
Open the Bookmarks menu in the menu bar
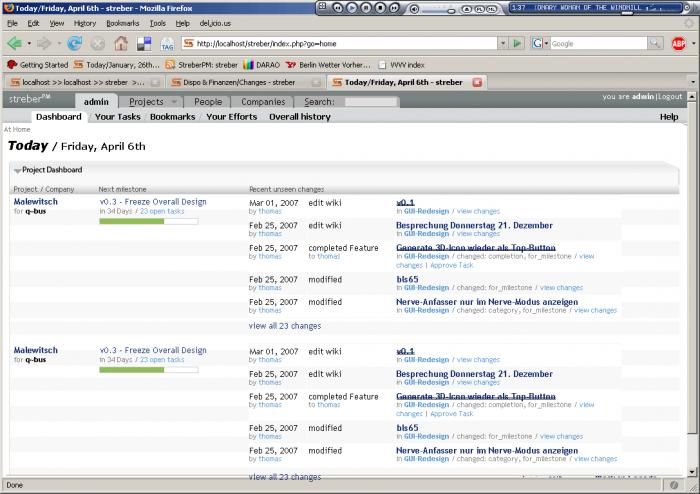click(x=122, y=23)
